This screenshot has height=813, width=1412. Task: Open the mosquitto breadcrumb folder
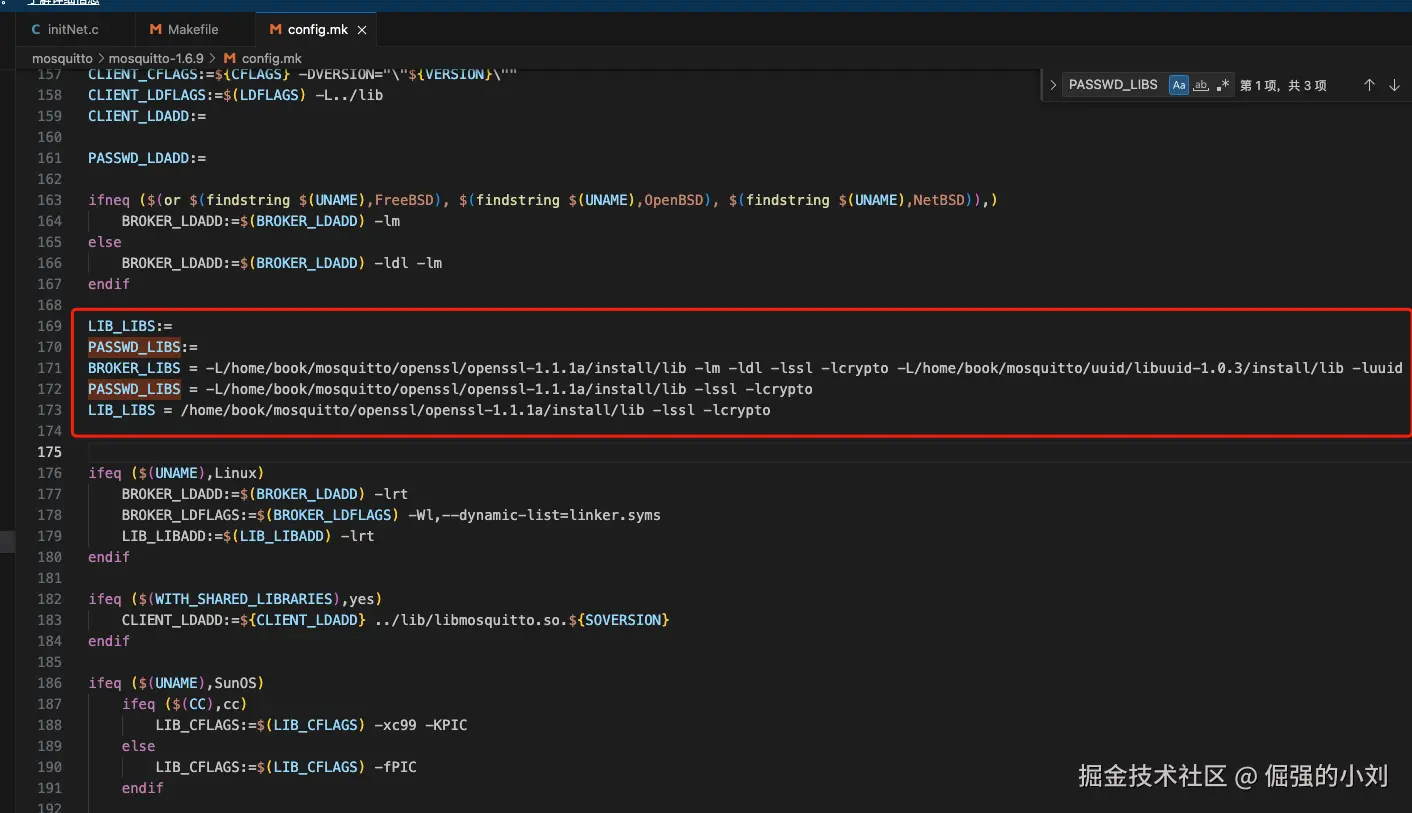point(62,58)
